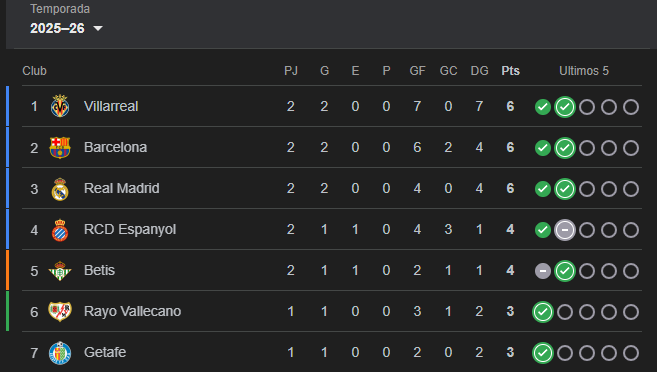
Task: Click the Barcelona club crest
Action: pyautogui.click(x=60, y=147)
